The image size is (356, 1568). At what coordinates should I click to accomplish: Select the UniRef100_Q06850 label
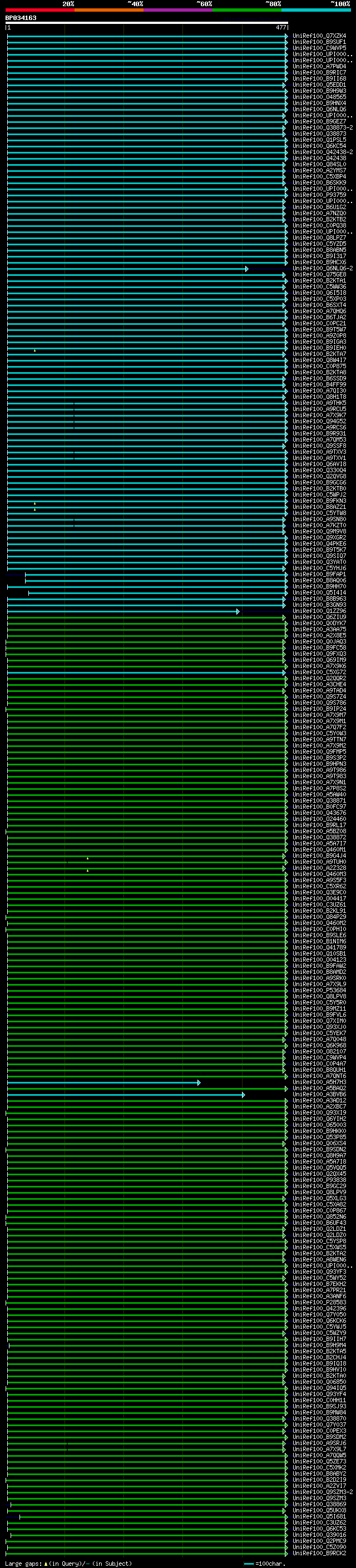click(319, 1382)
